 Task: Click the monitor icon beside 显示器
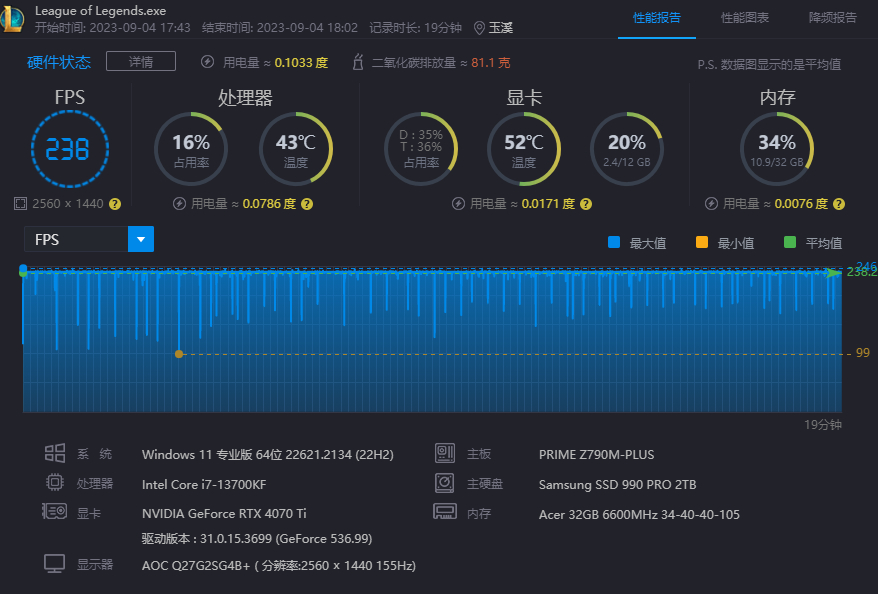tap(55, 563)
